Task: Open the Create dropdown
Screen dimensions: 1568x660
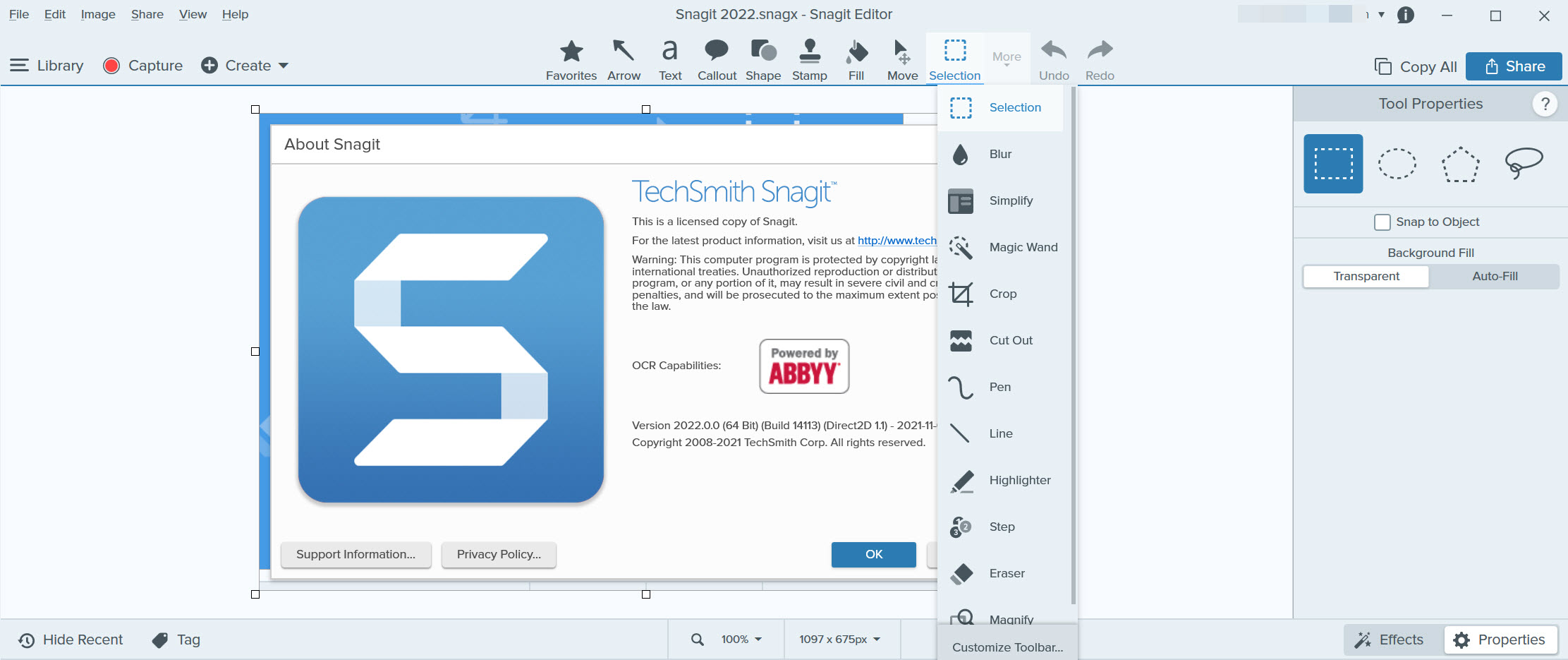Action: [x=245, y=65]
